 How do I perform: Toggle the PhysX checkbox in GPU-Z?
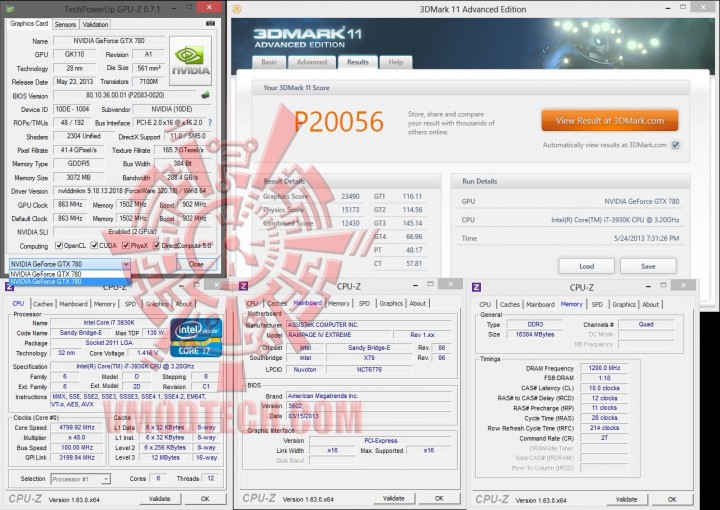click(125, 246)
